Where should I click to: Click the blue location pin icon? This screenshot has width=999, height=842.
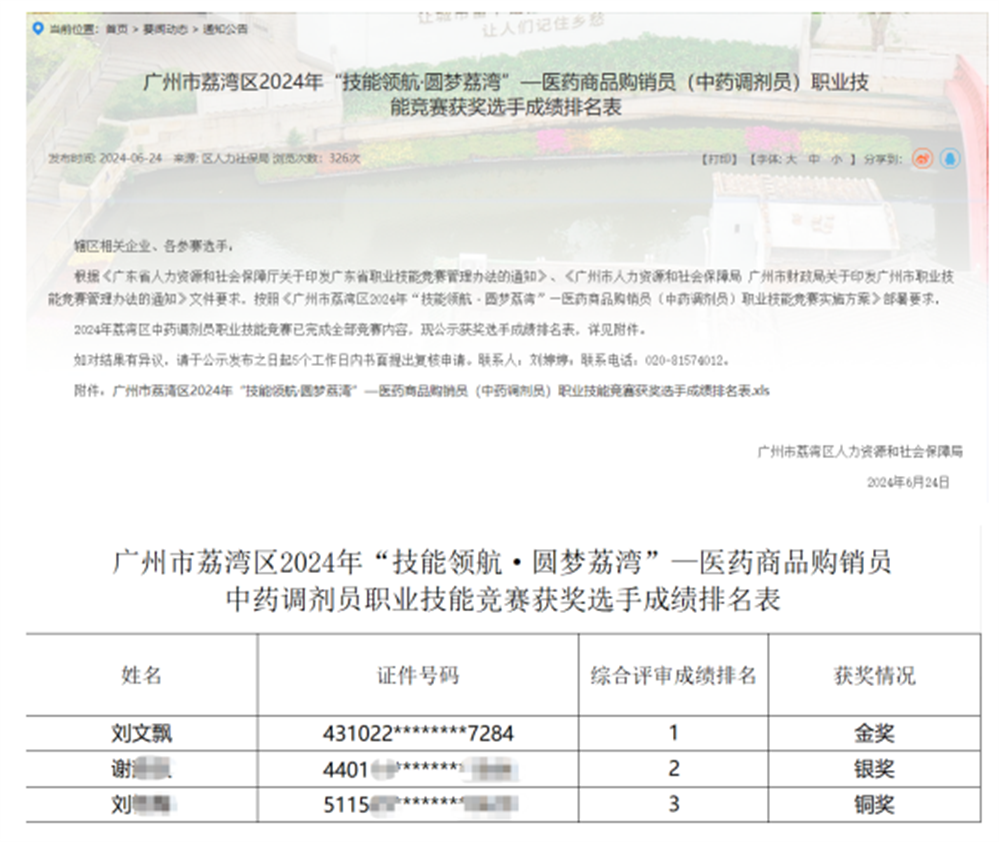(38, 29)
